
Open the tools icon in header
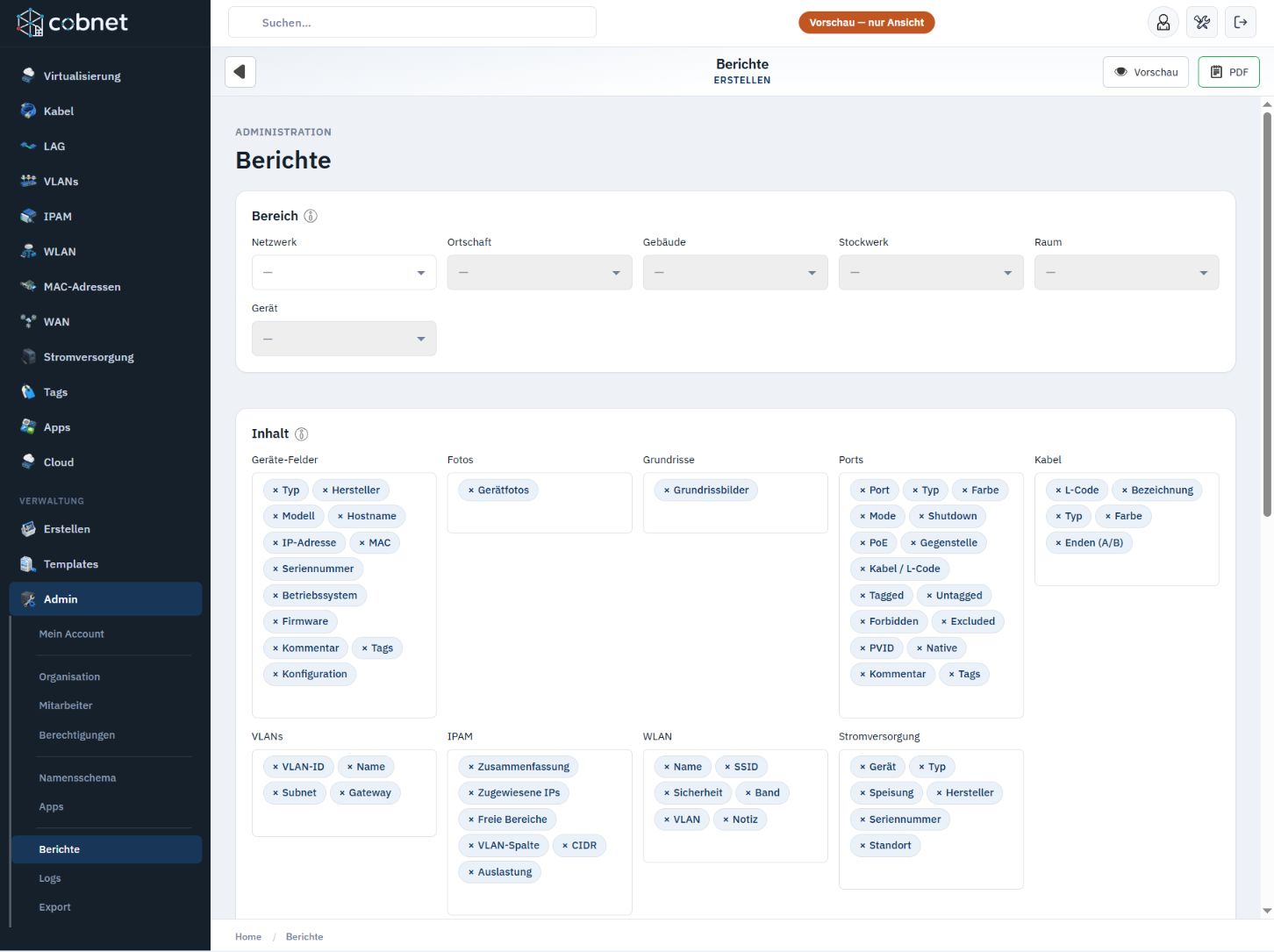click(1202, 22)
